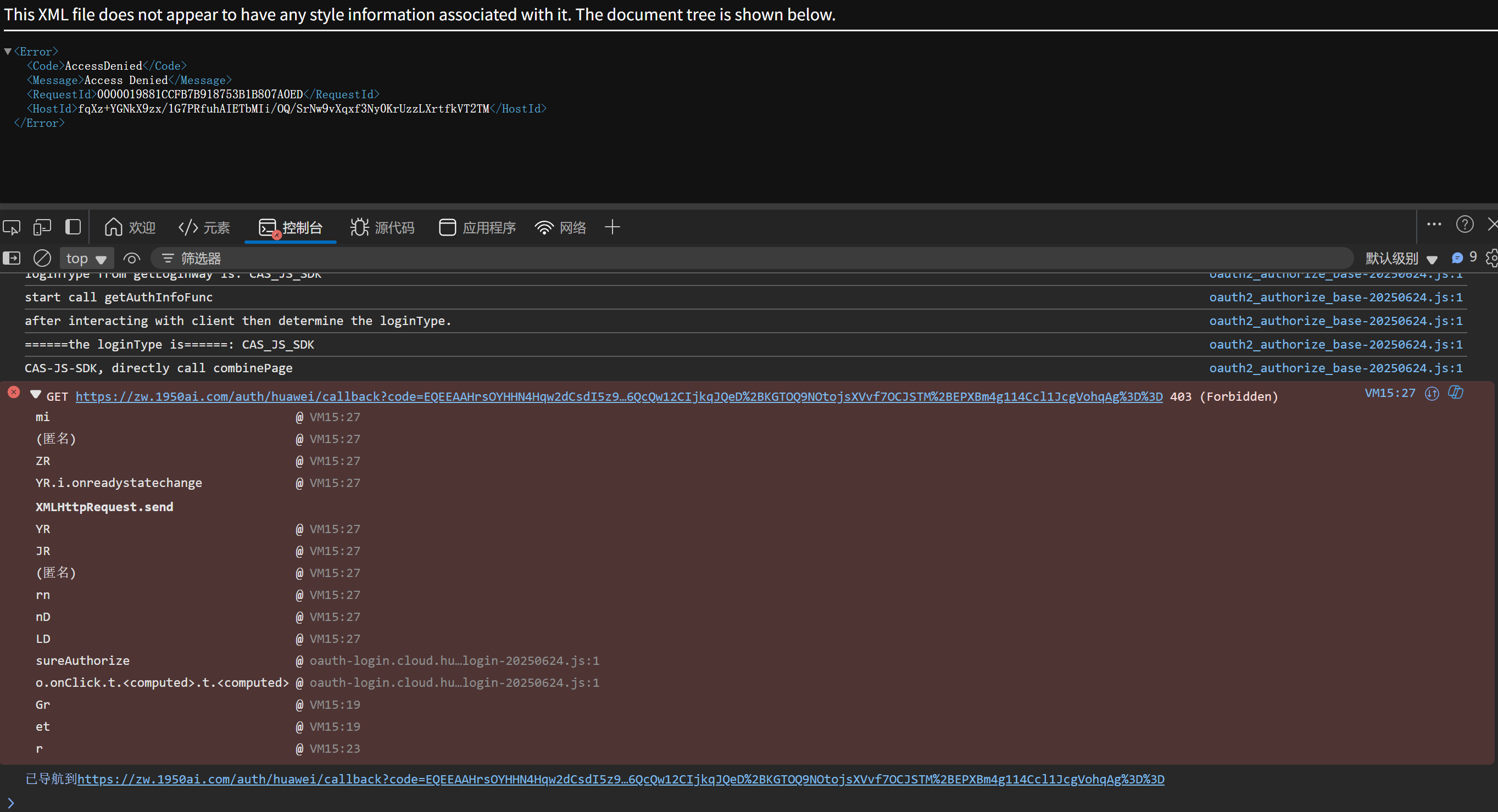This screenshot has height=812, width=1498.
Task: Toggle device emulation icon
Action: pos(42,227)
